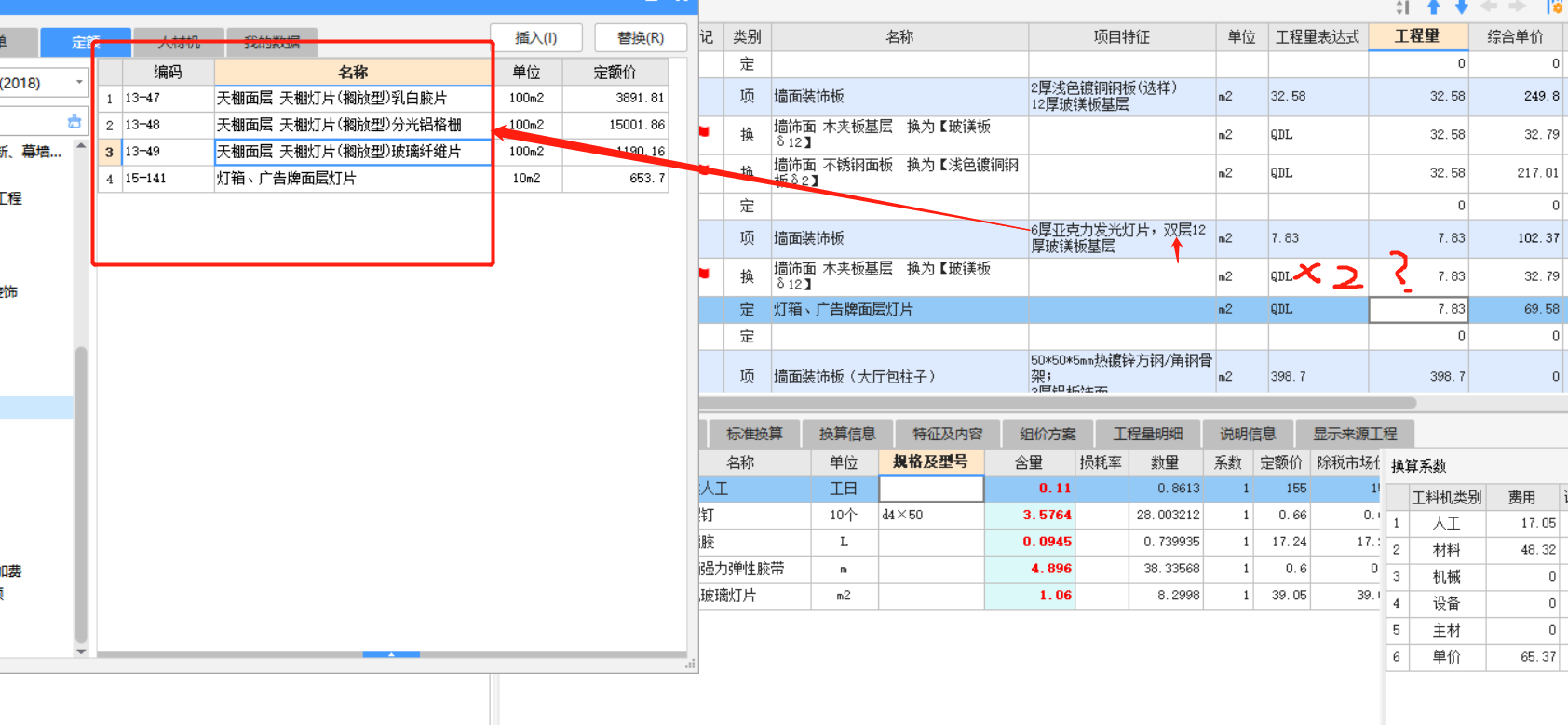Select quota row 13-47 乳白胶片
1568x725 pixels.
(383, 98)
